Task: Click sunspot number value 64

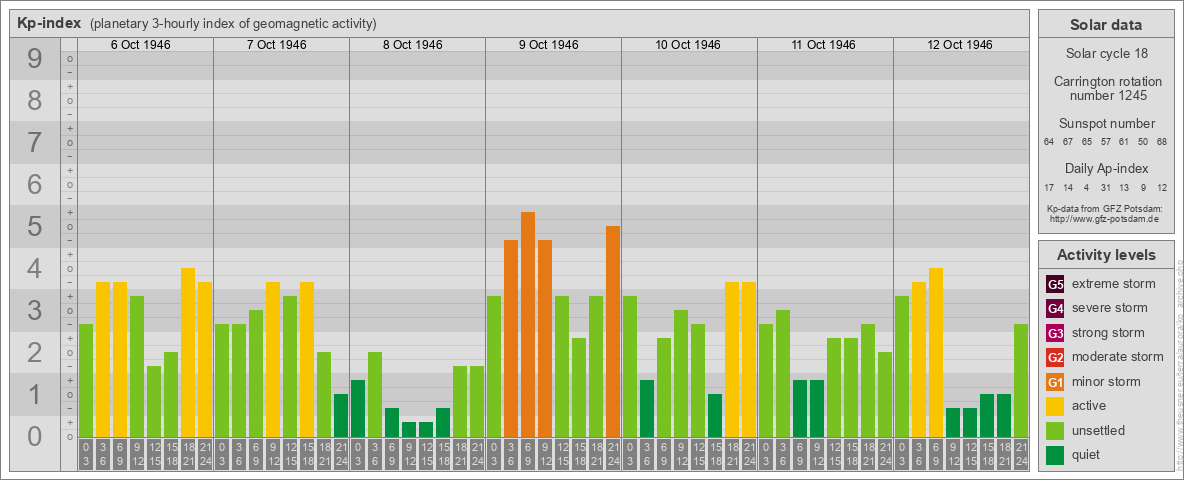Action: coord(1049,142)
